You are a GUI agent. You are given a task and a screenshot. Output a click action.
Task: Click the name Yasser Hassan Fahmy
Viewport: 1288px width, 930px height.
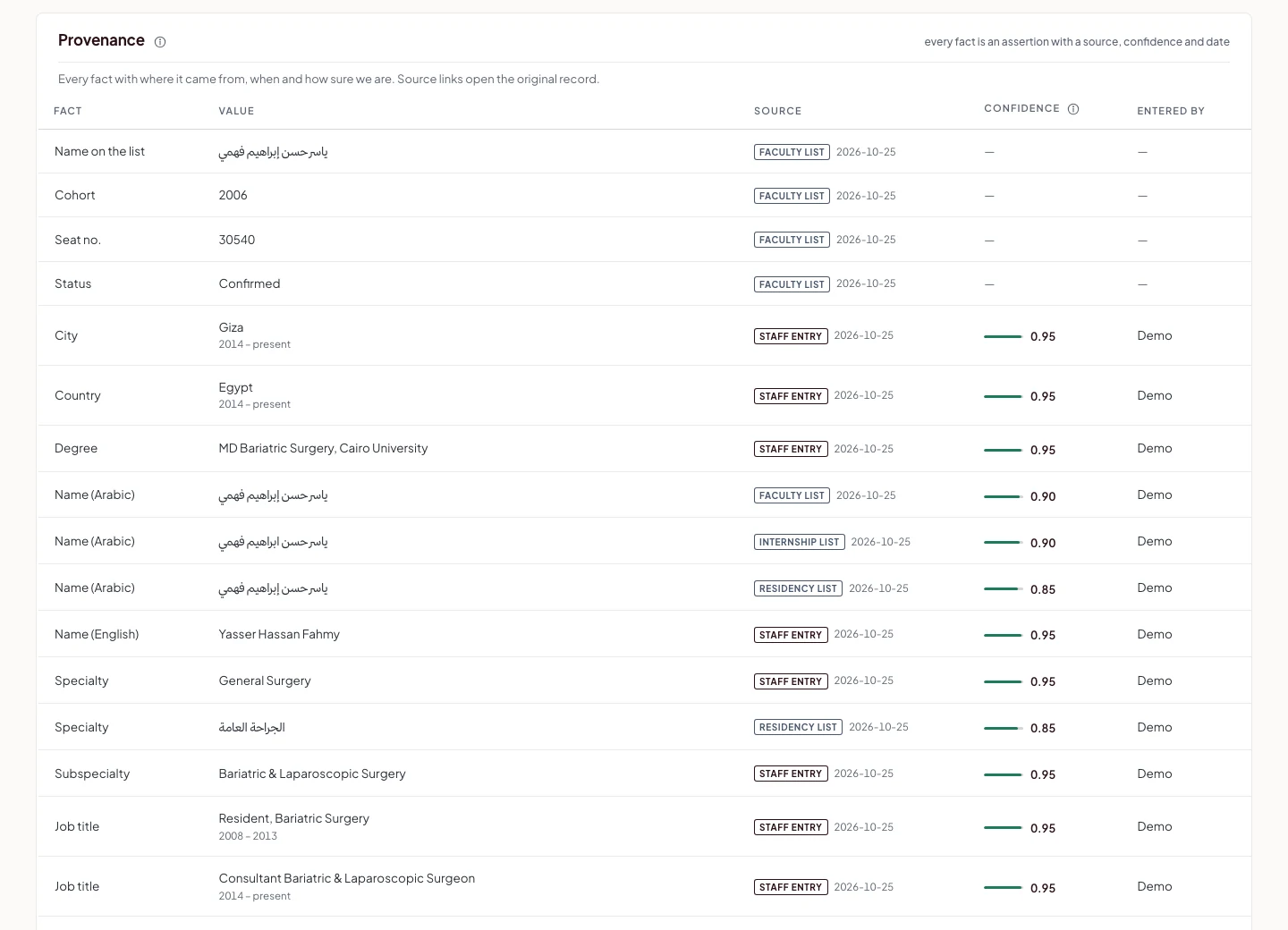pos(279,634)
